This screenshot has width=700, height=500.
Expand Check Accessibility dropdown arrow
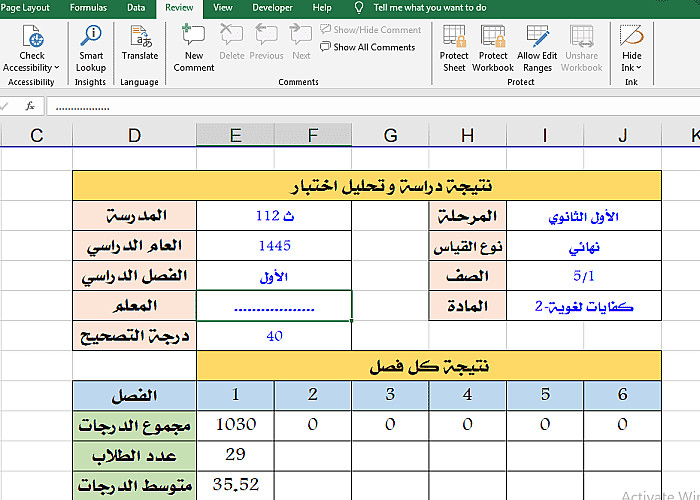(x=57, y=68)
